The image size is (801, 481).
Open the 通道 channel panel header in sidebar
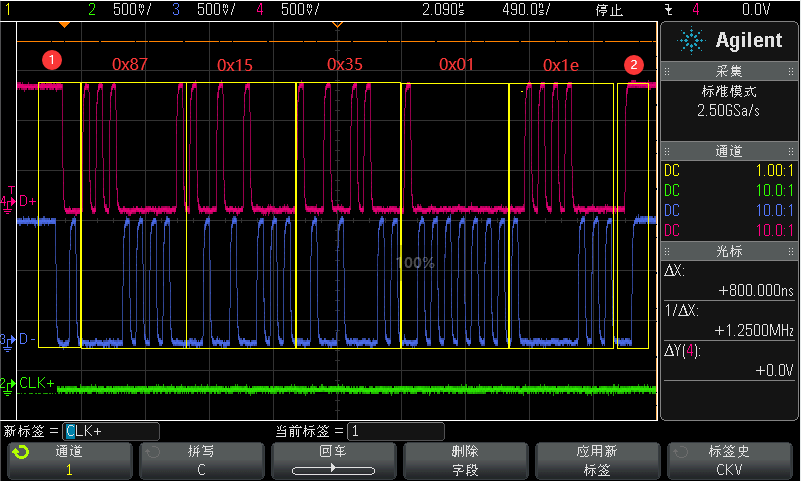pyautogui.click(x=729, y=151)
